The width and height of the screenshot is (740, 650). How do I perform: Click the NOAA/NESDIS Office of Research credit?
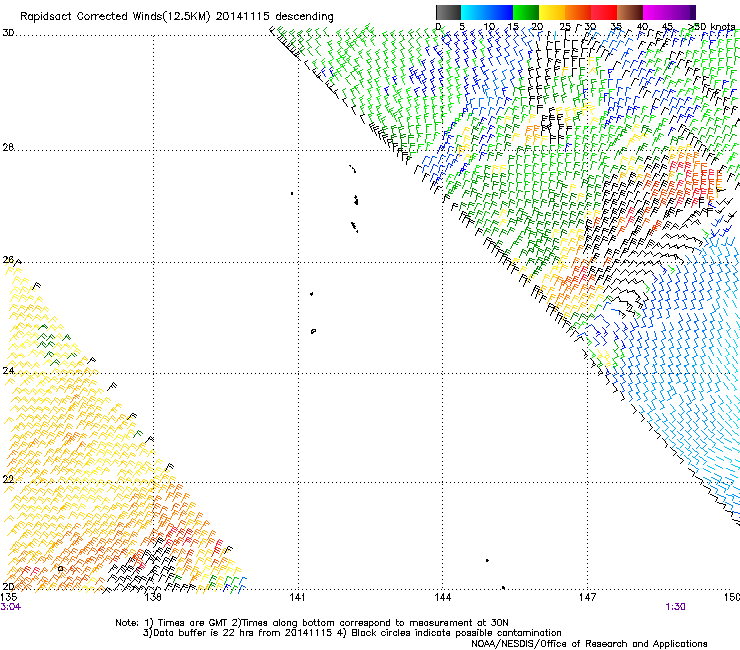pos(589,644)
